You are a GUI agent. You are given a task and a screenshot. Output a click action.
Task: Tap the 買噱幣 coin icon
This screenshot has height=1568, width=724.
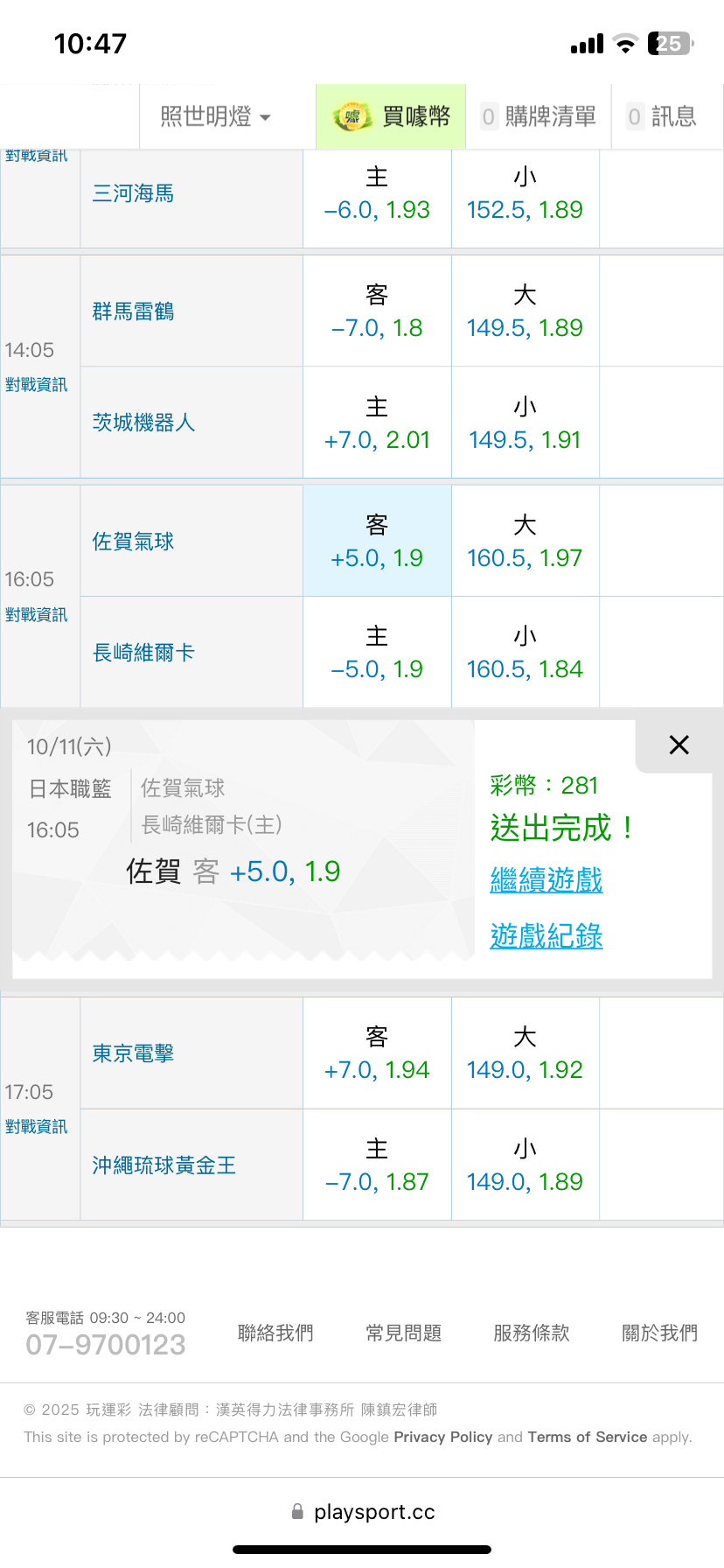[352, 116]
